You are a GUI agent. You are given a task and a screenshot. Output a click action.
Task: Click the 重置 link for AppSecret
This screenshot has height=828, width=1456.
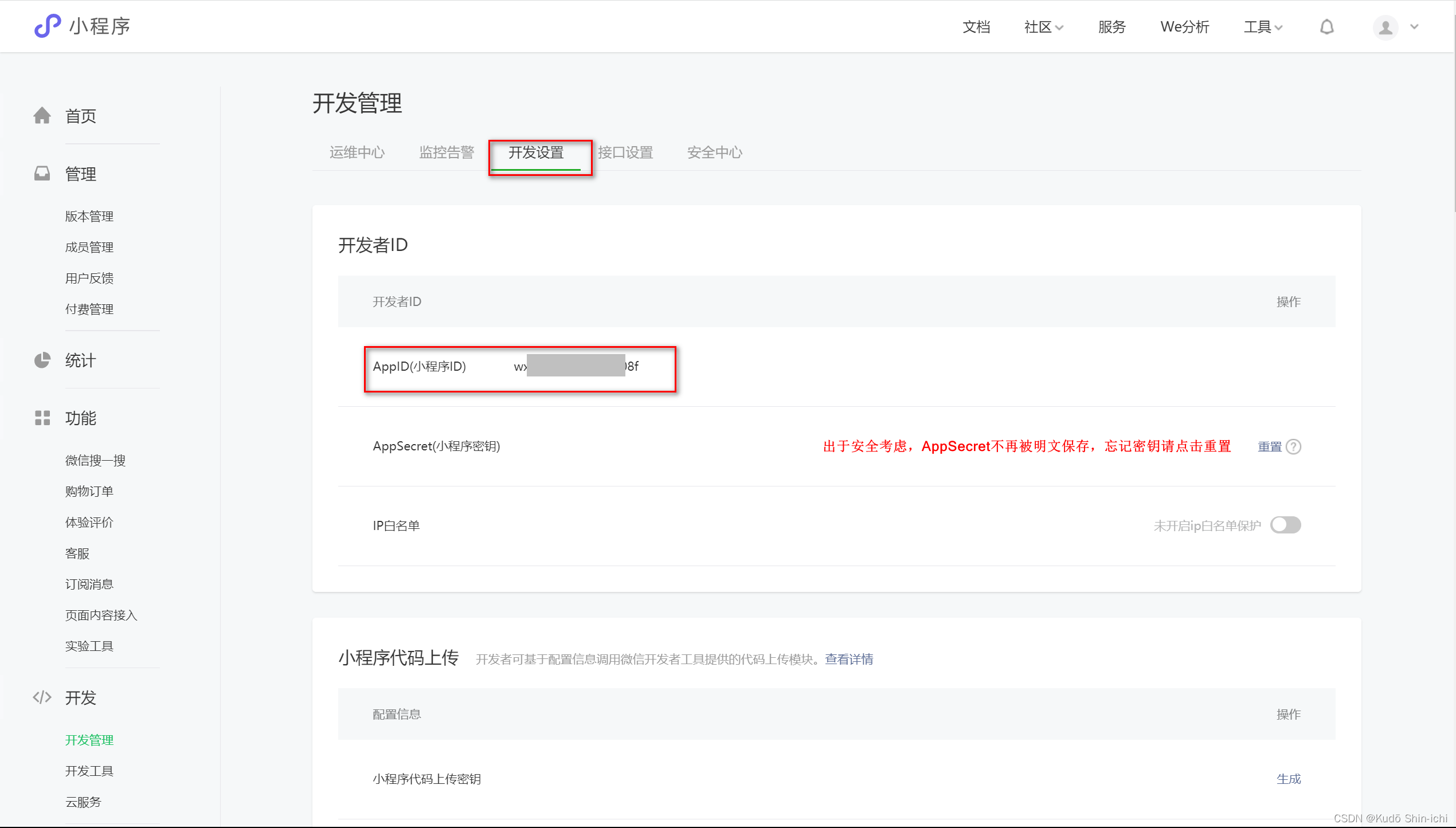pos(1269,446)
